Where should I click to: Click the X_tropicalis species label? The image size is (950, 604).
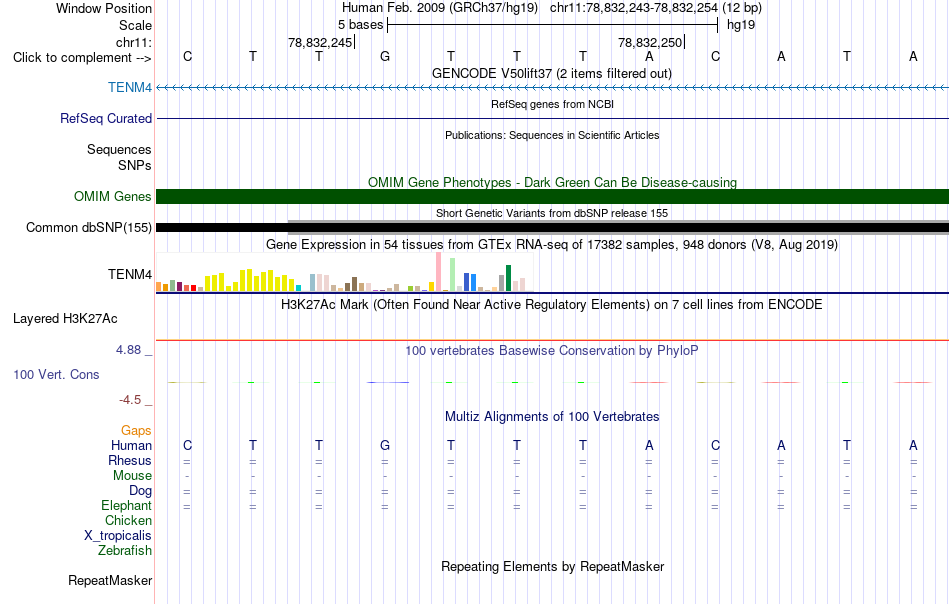[x=118, y=536]
